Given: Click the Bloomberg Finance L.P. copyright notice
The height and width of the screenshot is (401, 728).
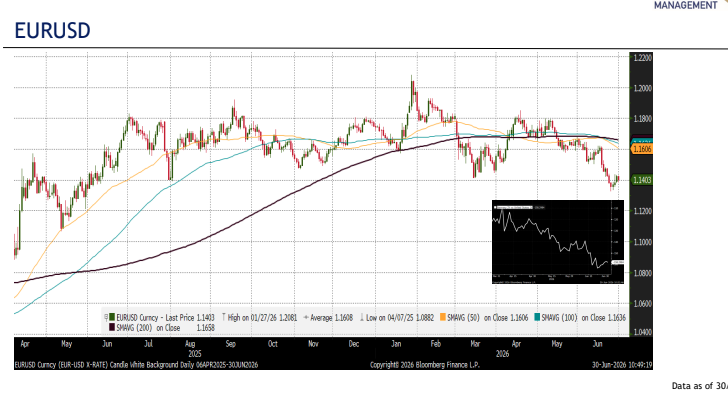Looking at the screenshot, I should click(425, 365).
